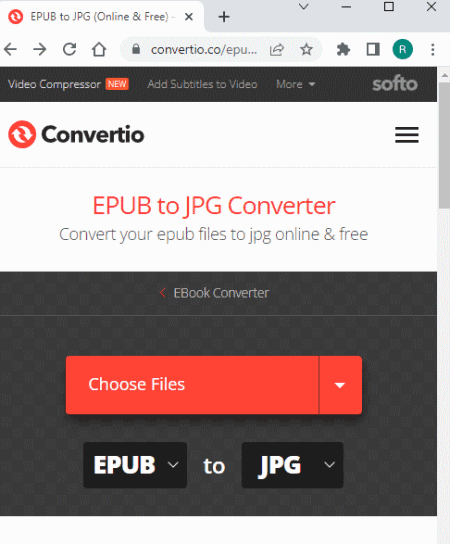Click the page vertical scrollbar thumb
The image size is (450, 544).
click(444, 146)
